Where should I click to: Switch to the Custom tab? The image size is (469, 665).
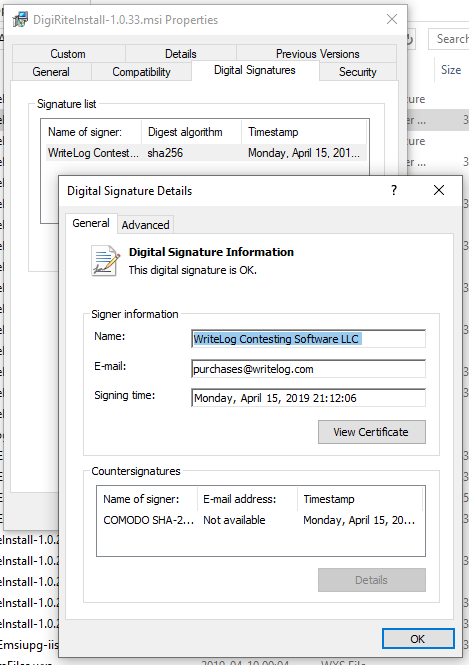68,54
